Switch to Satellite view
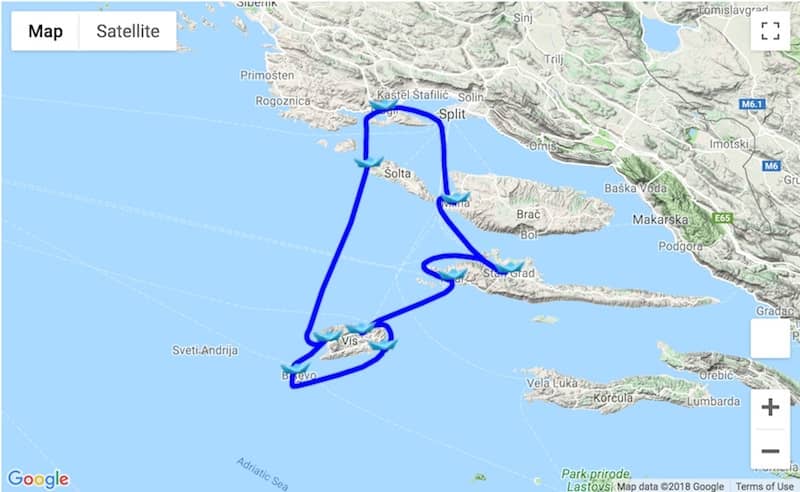Screen dimensions: 800x492 click(128, 31)
